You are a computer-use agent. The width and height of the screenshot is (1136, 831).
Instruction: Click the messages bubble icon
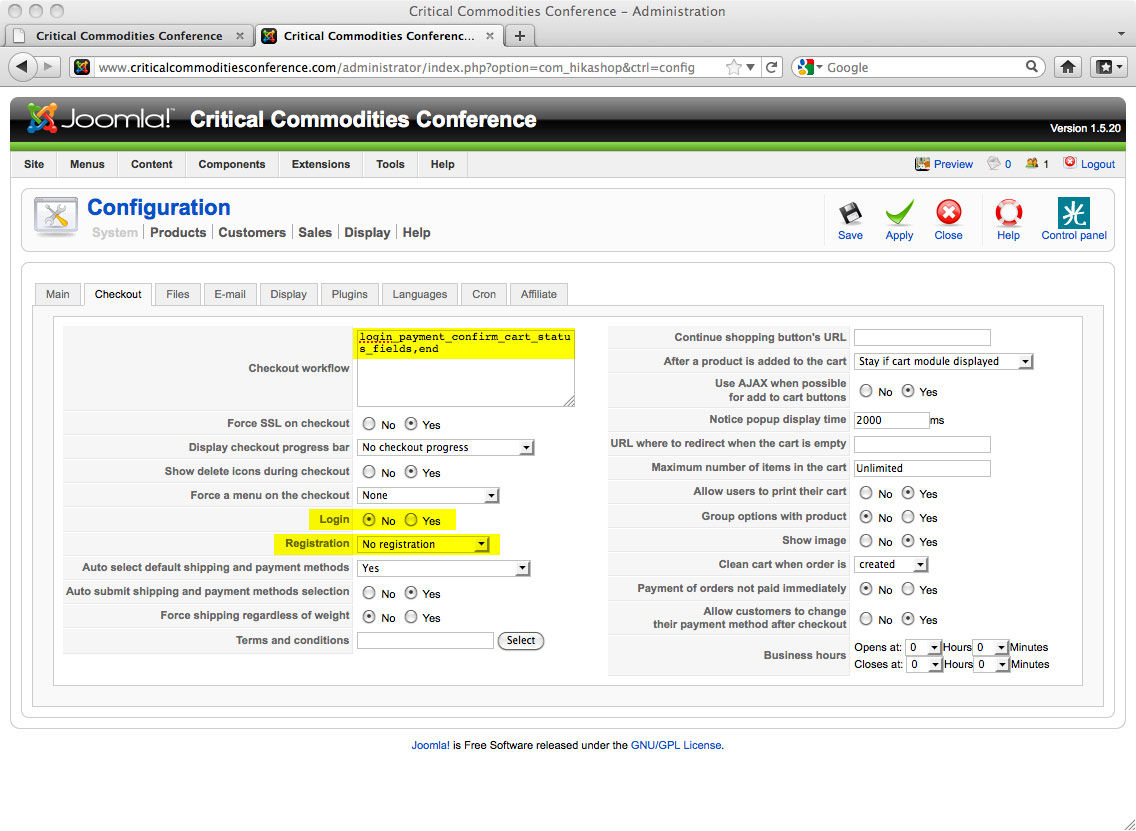point(993,164)
